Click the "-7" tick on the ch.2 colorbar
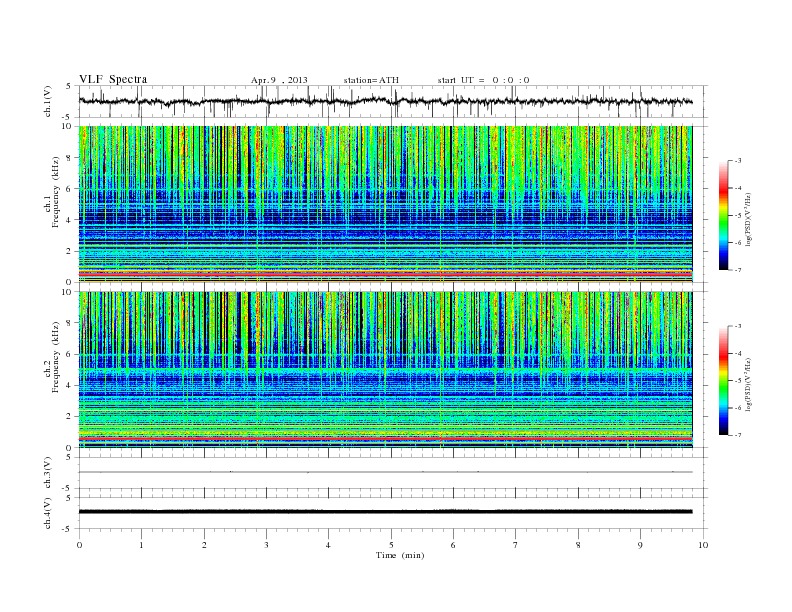792x612 pixels. (x=738, y=435)
